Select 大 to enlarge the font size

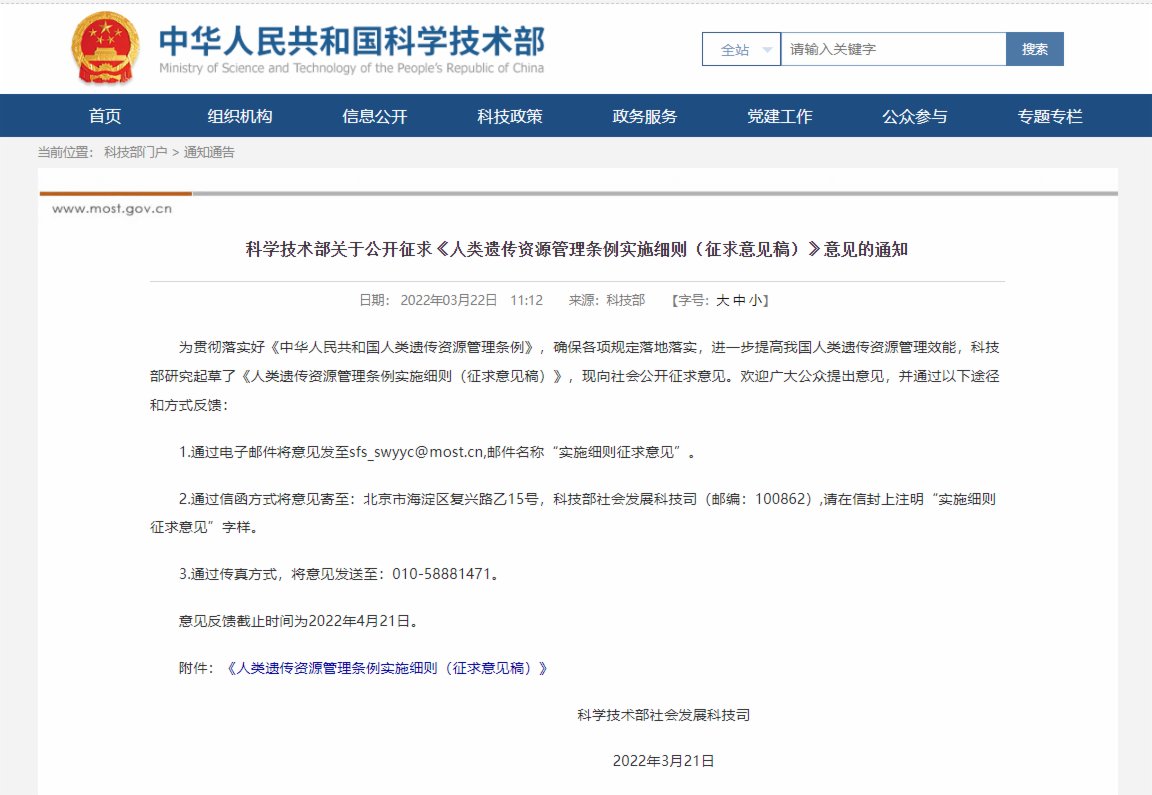722,300
